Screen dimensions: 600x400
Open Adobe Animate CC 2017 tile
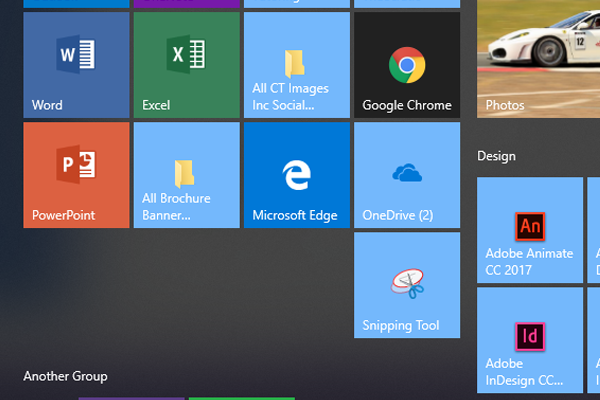click(530, 230)
